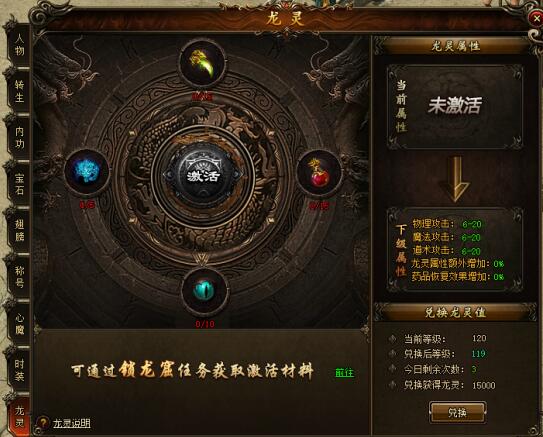Click the golden dragon claw material icon
This screenshot has width=543, height=437.
click(203, 65)
